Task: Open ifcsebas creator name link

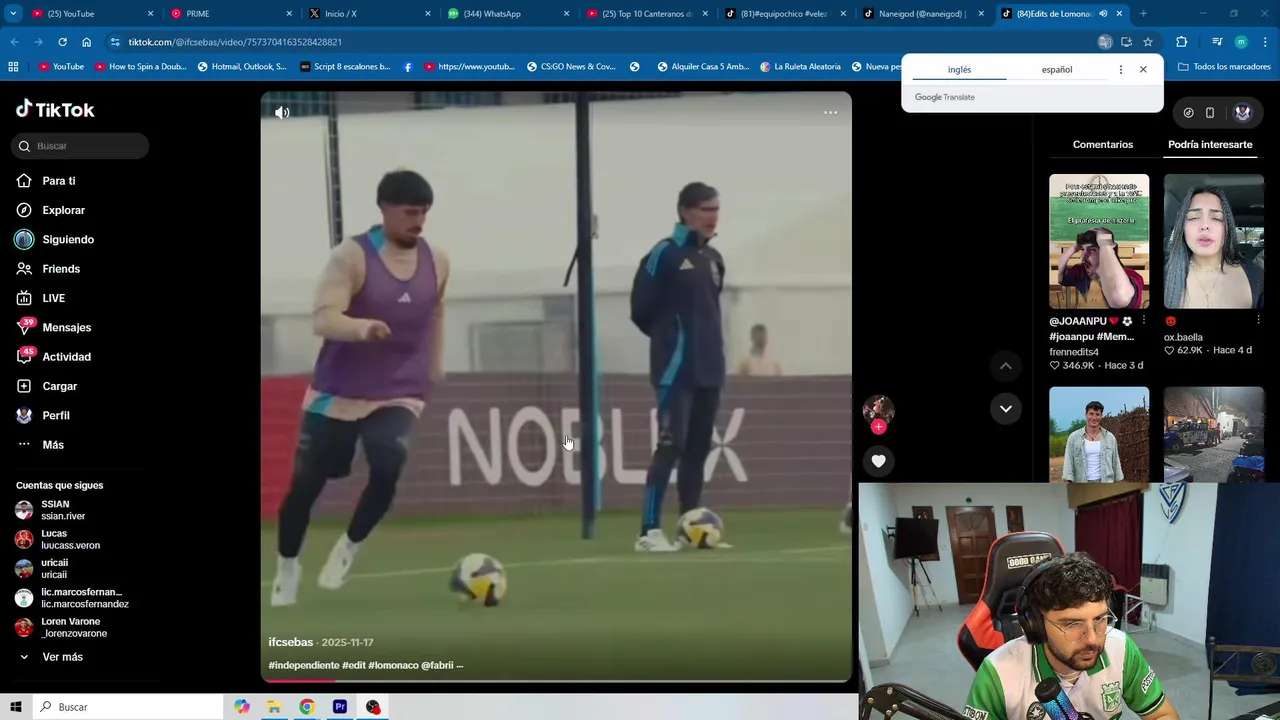Action: coord(291,642)
